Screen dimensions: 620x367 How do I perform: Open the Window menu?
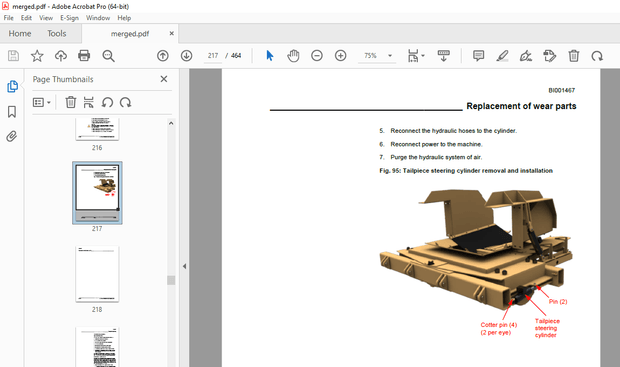tap(98, 18)
